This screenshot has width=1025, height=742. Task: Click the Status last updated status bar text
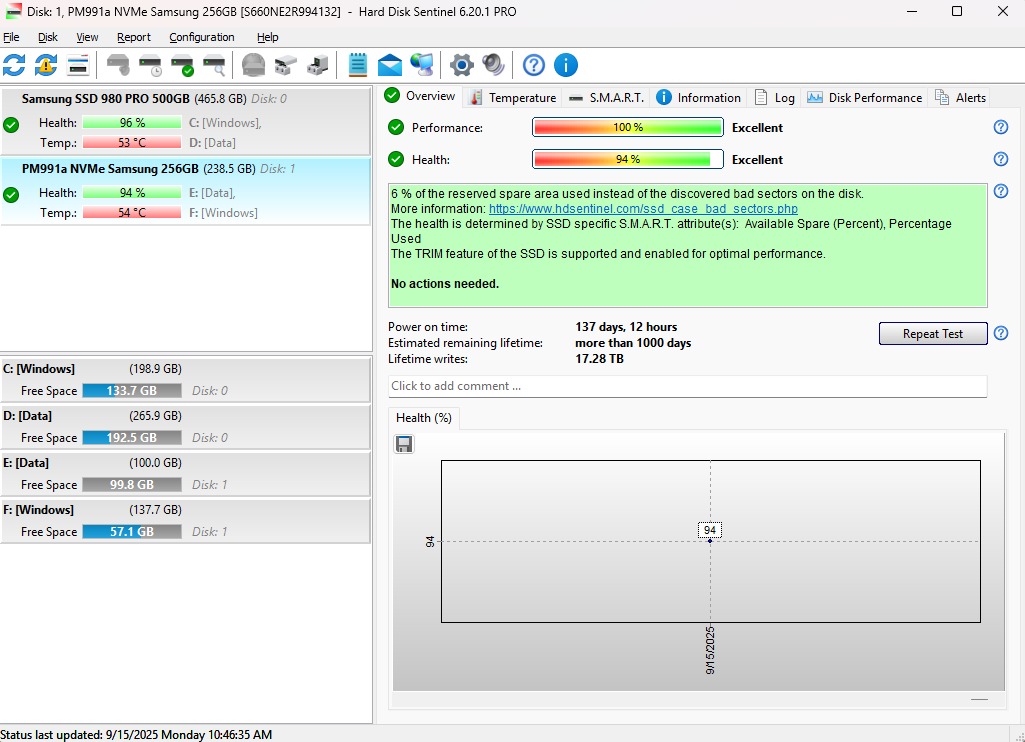[136, 734]
